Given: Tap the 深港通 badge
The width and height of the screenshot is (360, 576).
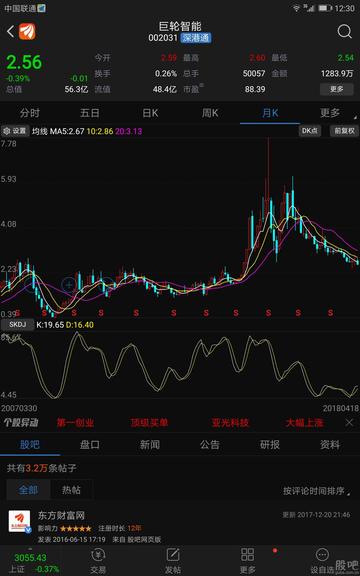Looking at the screenshot, I should pos(195,38).
